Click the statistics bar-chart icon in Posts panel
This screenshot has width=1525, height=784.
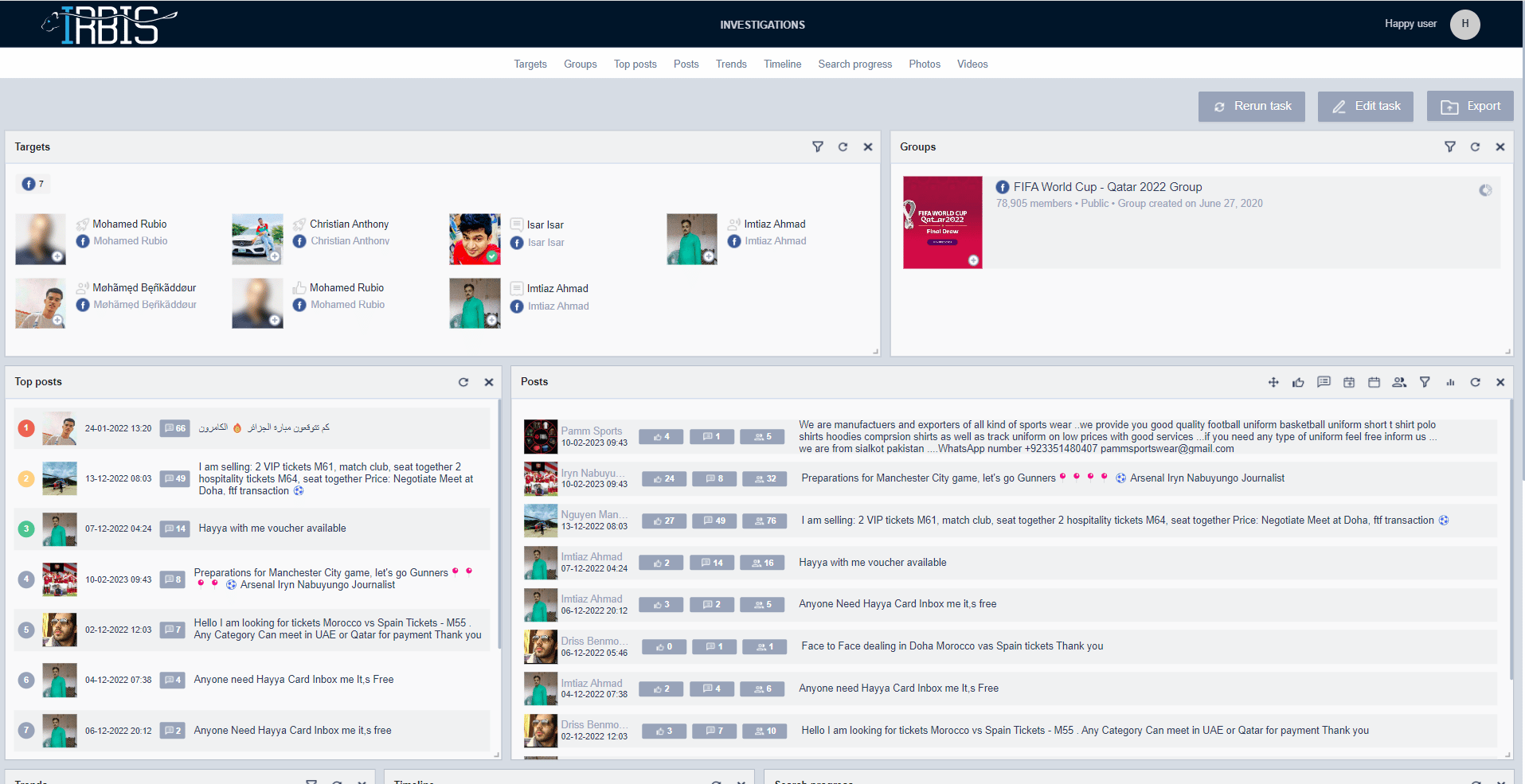click(x=1450, y=382)
